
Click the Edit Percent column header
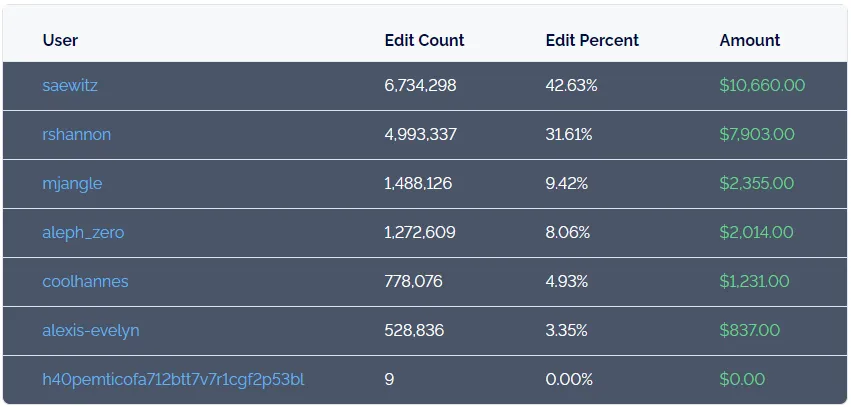pyautogui.click(x=592, y=41)
